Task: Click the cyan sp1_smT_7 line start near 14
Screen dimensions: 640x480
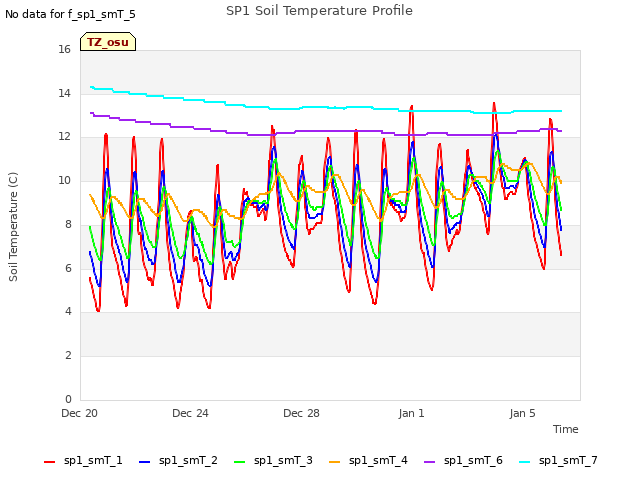Action: pyautogui.click(x=91, y=87)
